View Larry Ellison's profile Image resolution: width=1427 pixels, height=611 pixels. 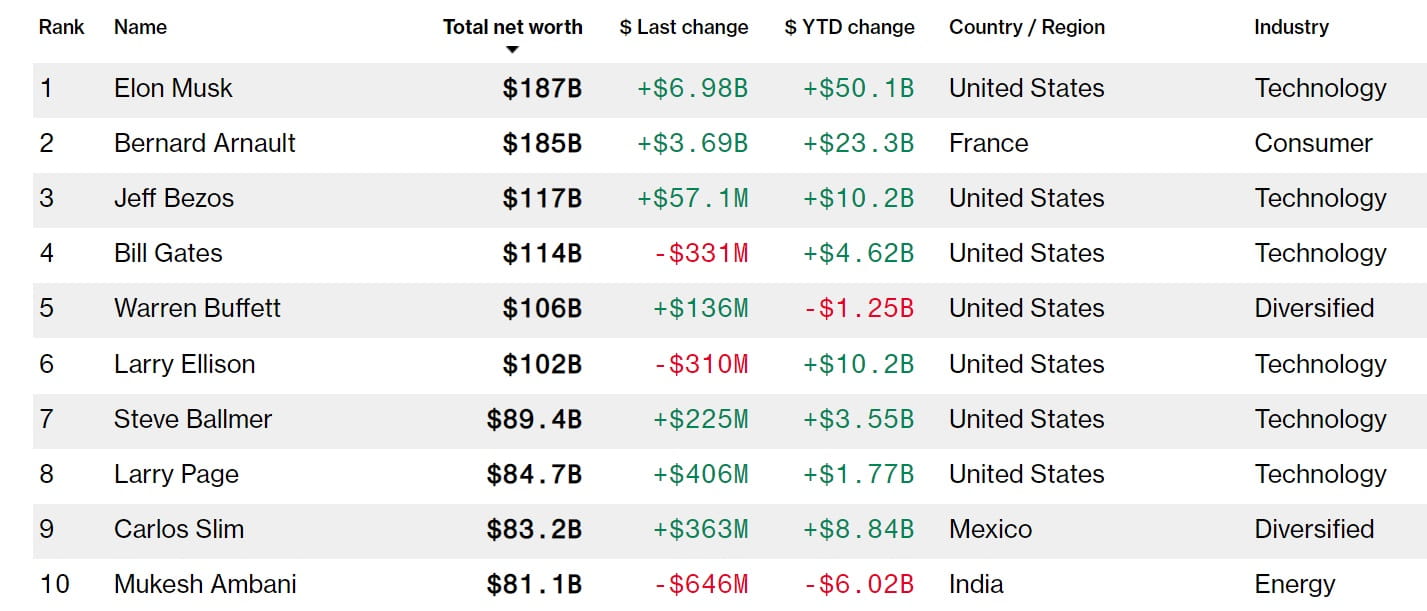[x=184, y=364]
